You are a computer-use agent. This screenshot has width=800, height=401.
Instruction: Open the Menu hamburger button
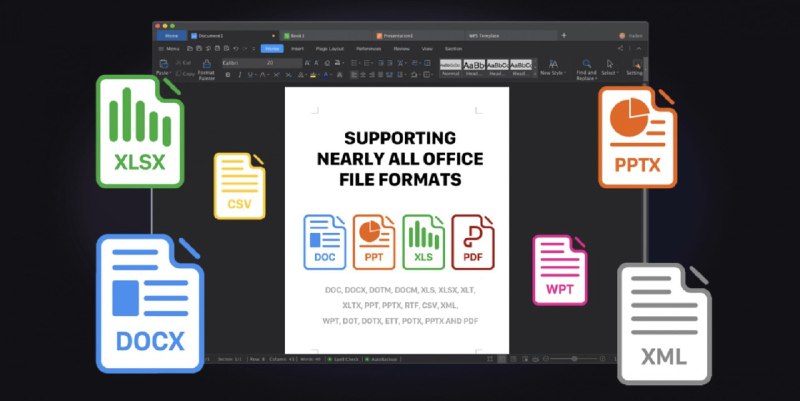169,48
